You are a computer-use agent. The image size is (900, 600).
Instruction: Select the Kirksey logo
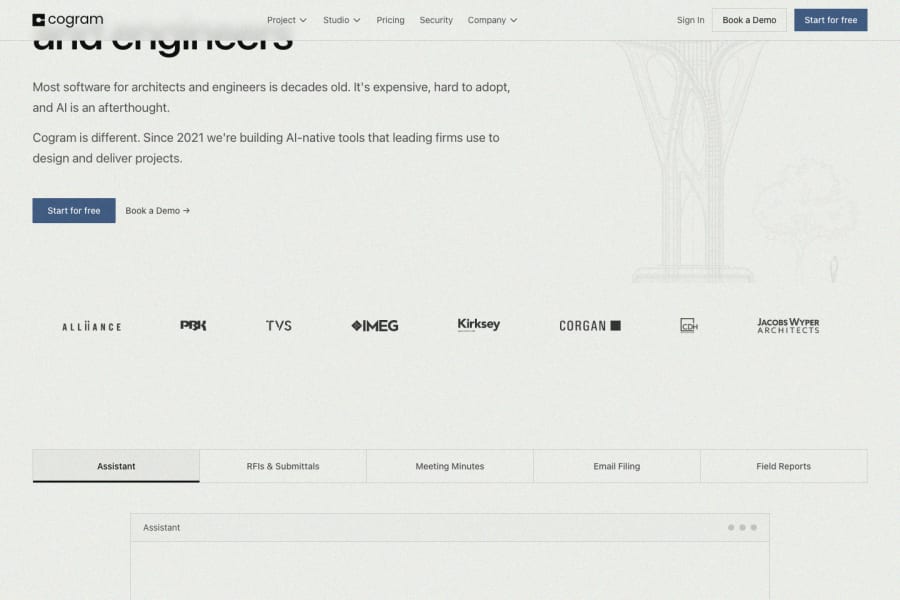point(478,324)
